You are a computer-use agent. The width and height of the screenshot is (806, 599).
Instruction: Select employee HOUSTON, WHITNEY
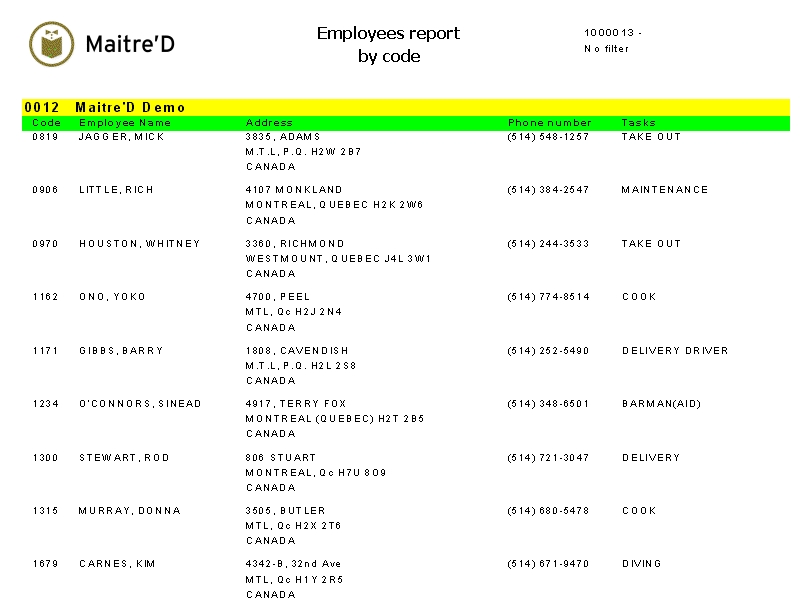[139, 244]
